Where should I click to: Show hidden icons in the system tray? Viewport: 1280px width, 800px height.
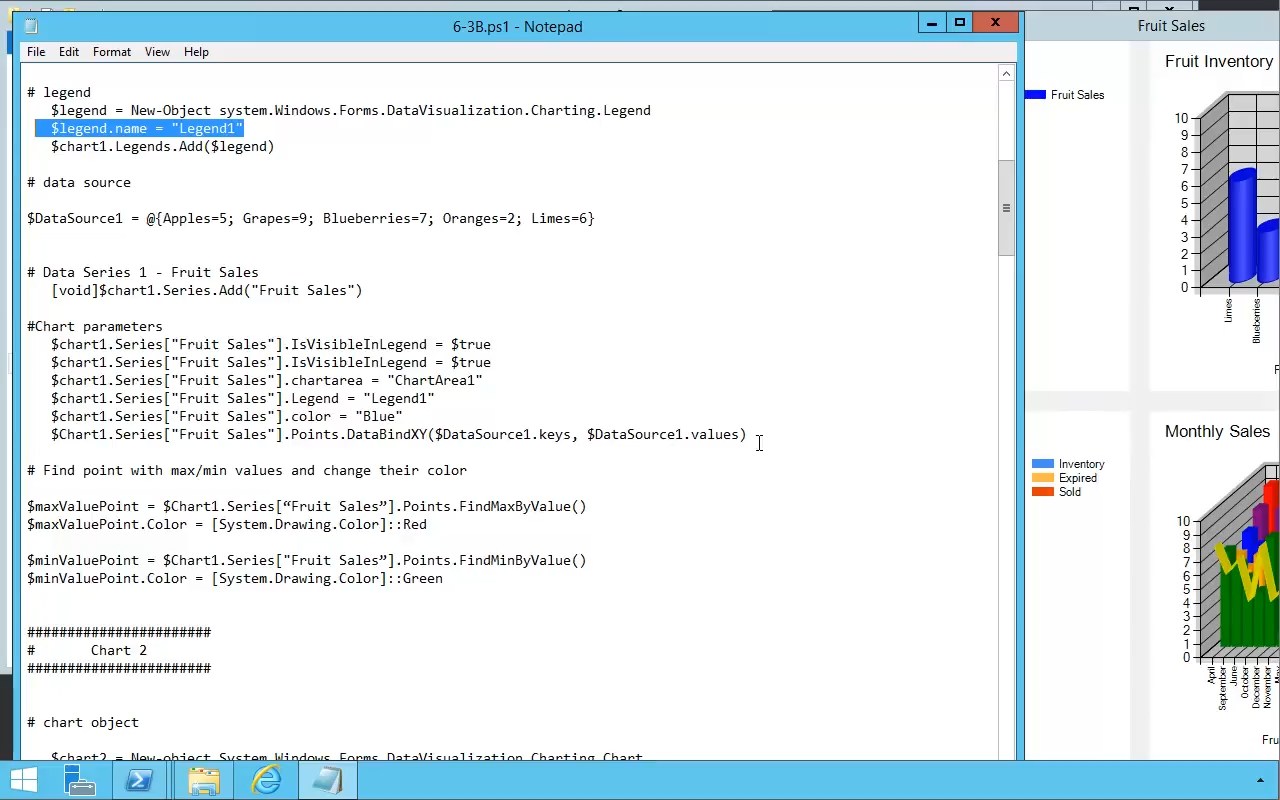[1260, 780]
